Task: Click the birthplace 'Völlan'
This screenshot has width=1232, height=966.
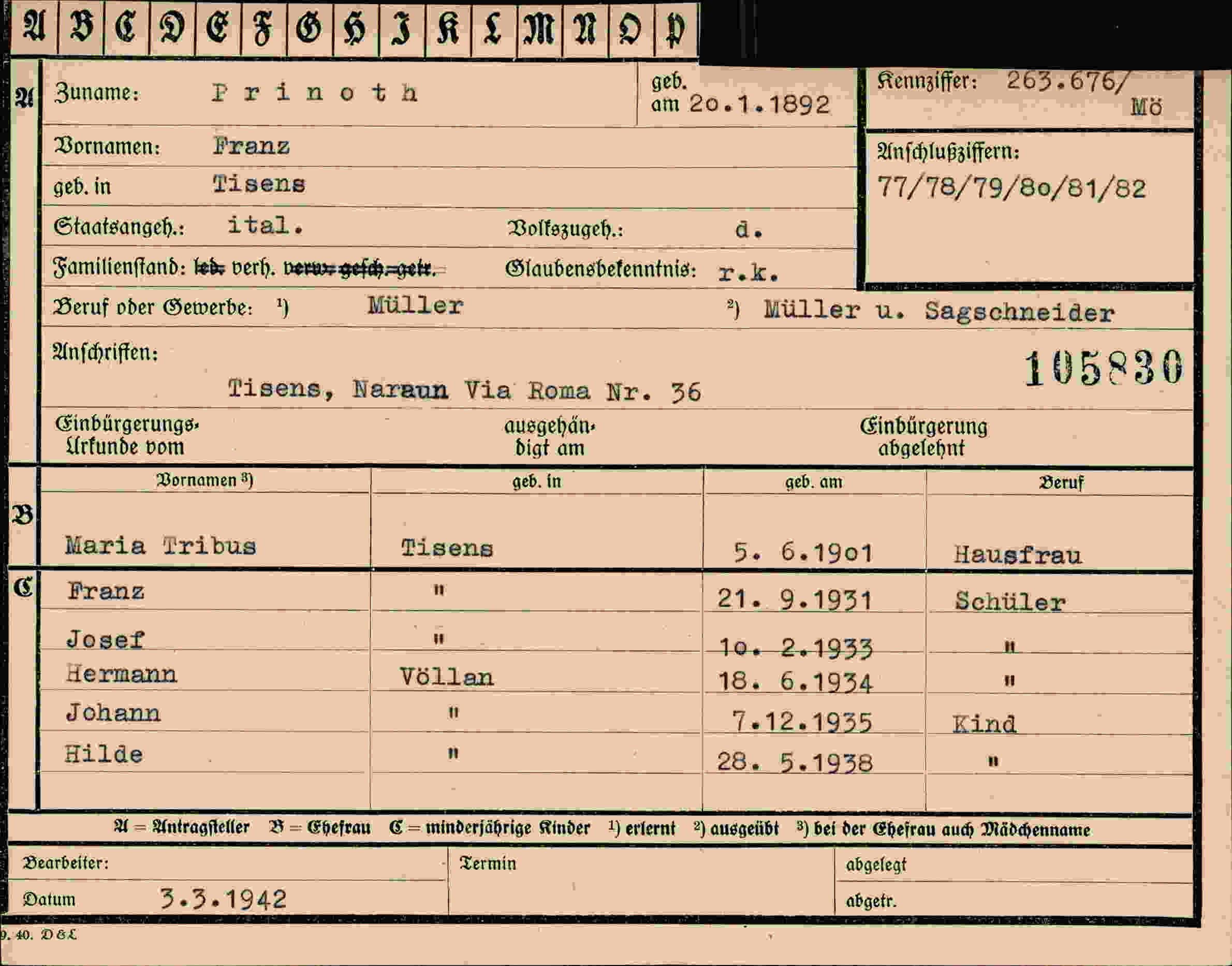Action: 446,677
